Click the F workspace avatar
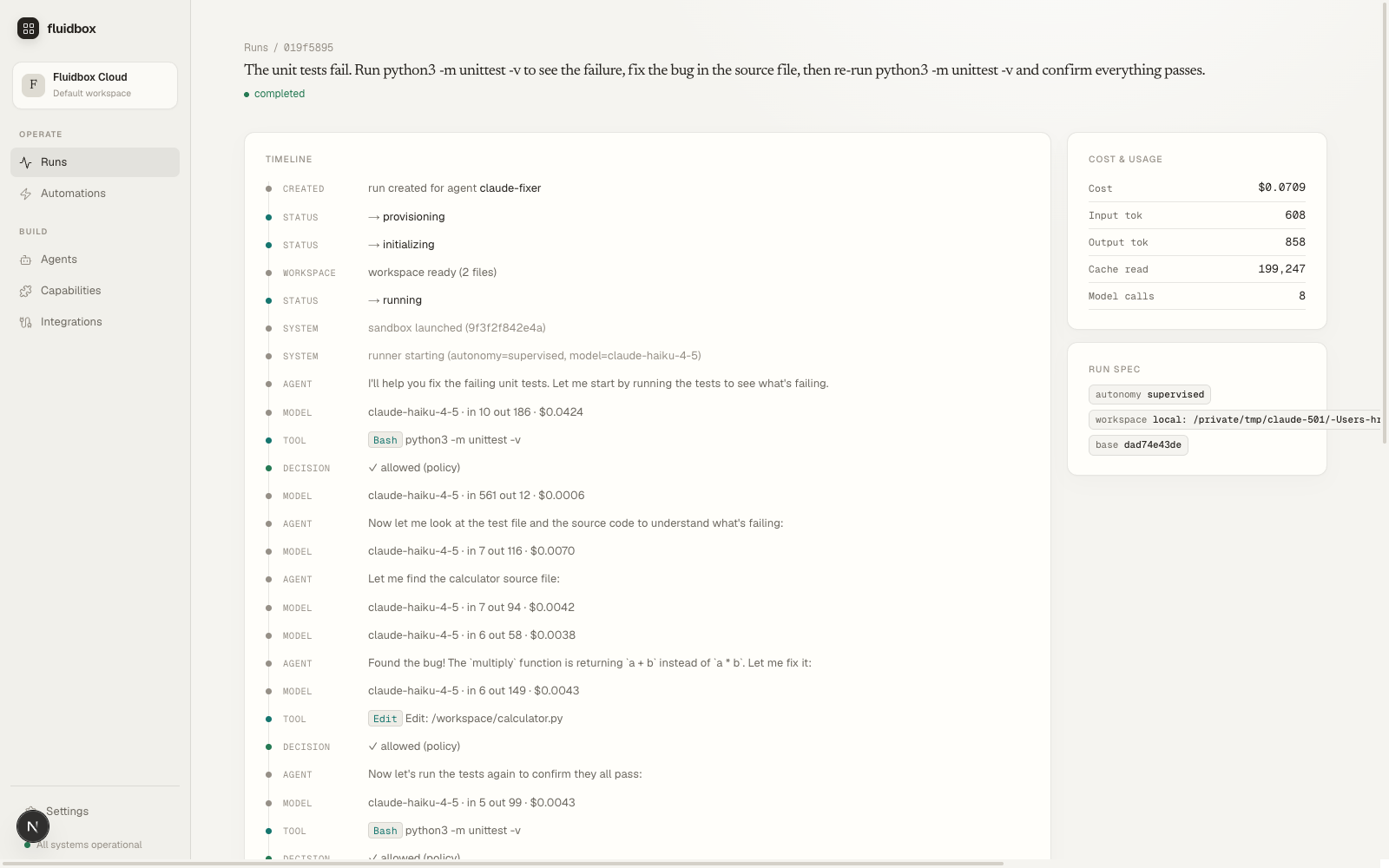This screenshot has width=1389, height=868. [33, 85]
